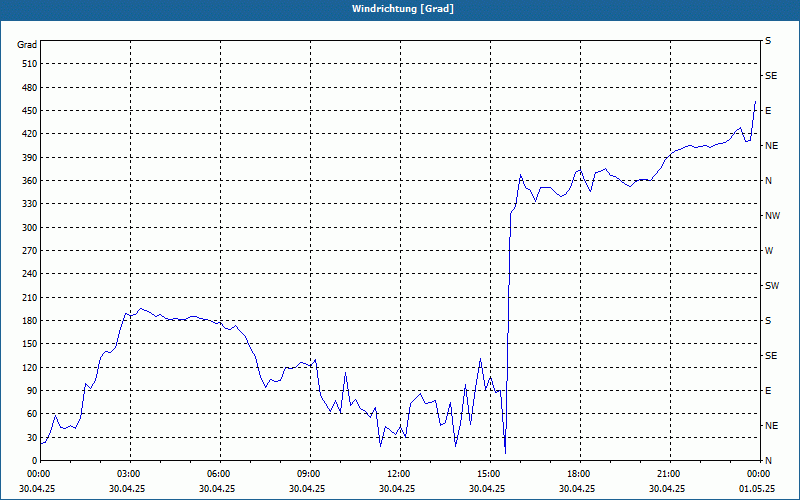Screen dimensions: 800x500
Task: Select the 180 y-axis tick label
Action: pos(30,320)
